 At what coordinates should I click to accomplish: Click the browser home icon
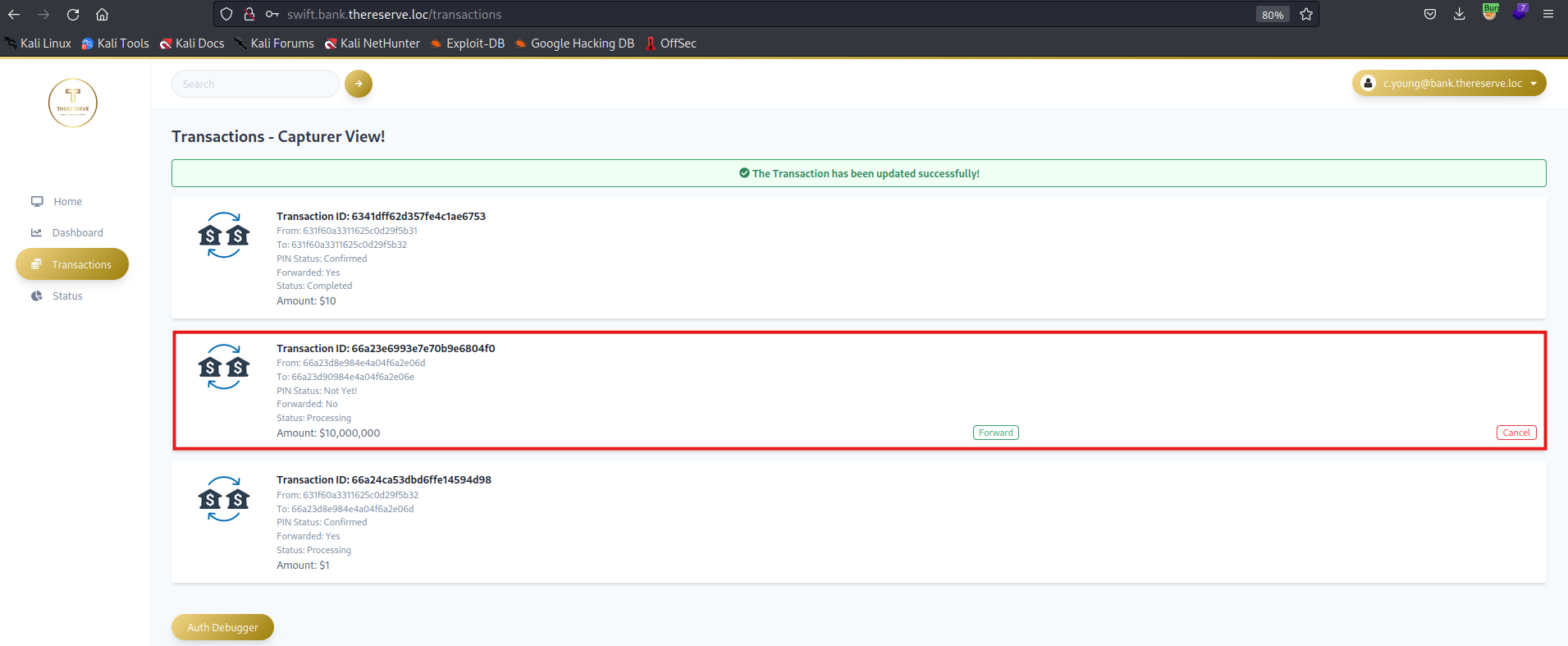[102, 15]
